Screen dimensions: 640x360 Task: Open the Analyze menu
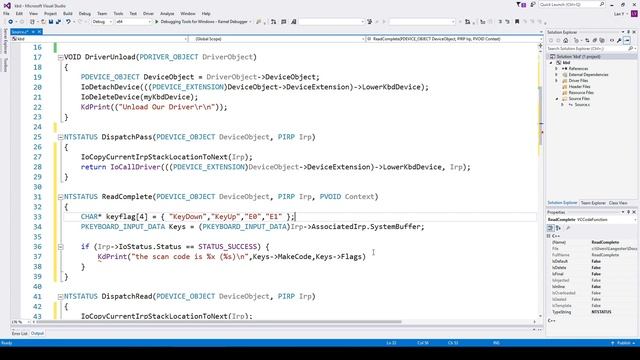[167, 13]
